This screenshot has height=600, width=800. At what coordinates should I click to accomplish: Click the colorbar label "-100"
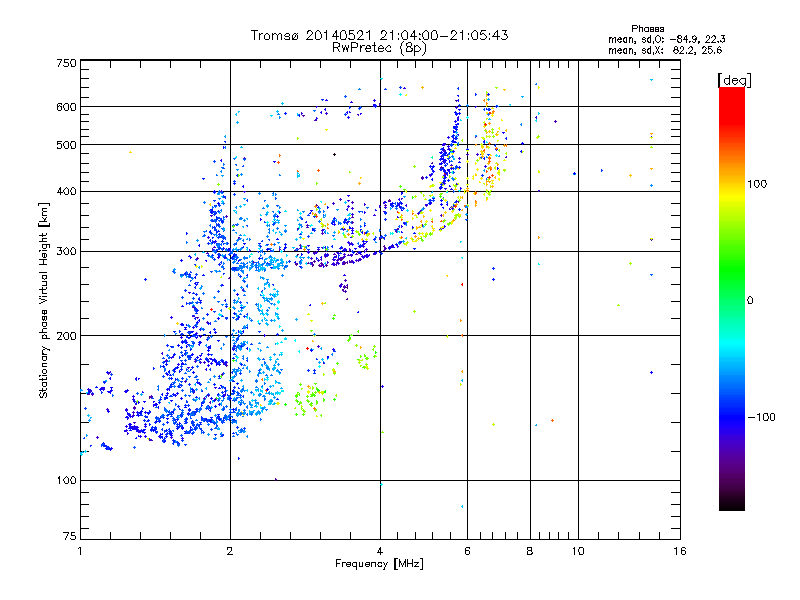pos(762,417)
